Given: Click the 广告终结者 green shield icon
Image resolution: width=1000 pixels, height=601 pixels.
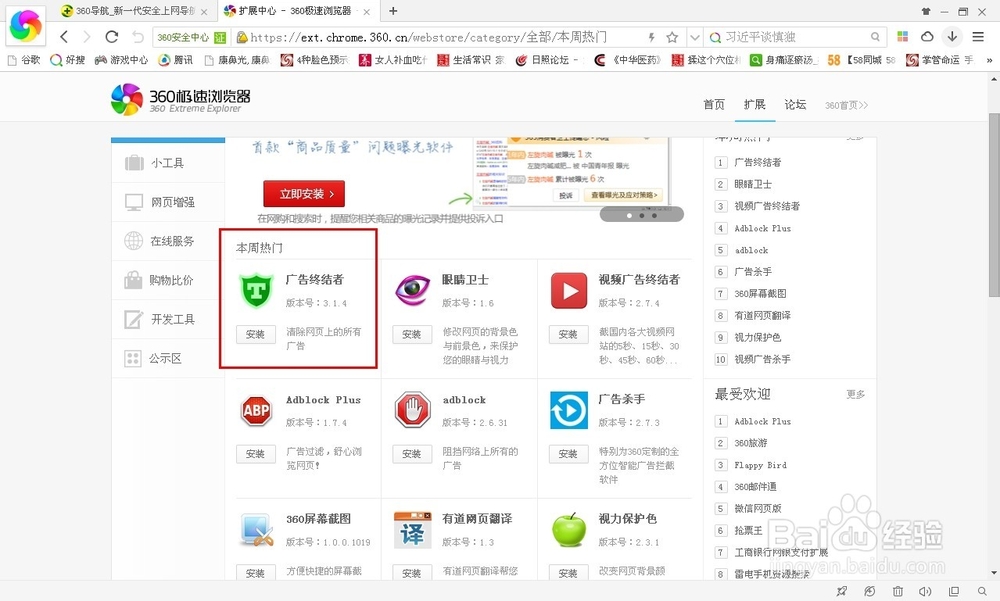Looking at the screenshot, I should click(256, 290).
